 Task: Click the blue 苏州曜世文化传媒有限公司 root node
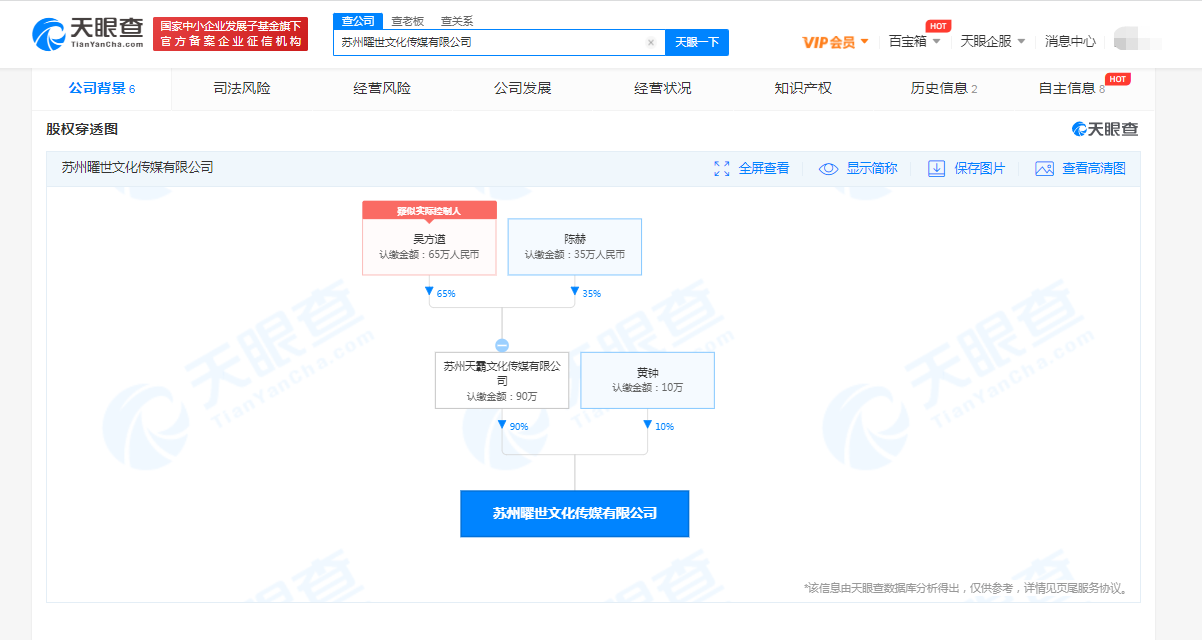pyautogui.click(x=575, y=513)
